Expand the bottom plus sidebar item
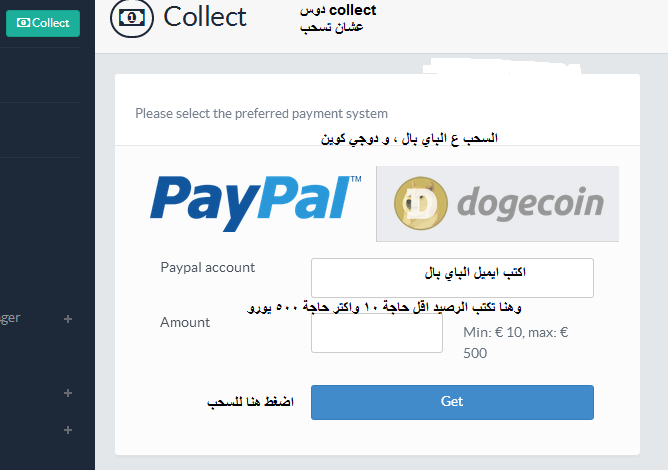The image size is (668, 470). [x=68, y=430]
